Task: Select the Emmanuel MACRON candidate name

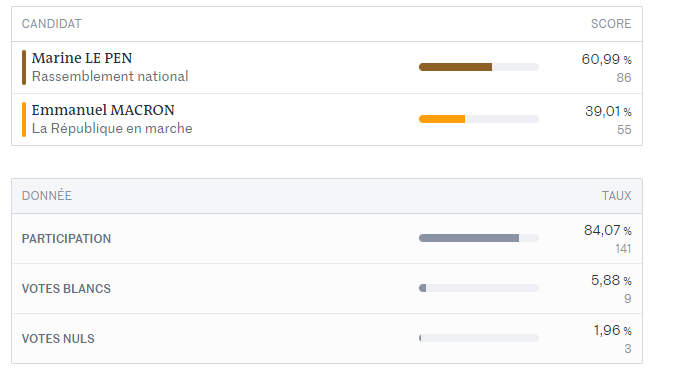Action: pyautogui.click(x=103, y=110)
